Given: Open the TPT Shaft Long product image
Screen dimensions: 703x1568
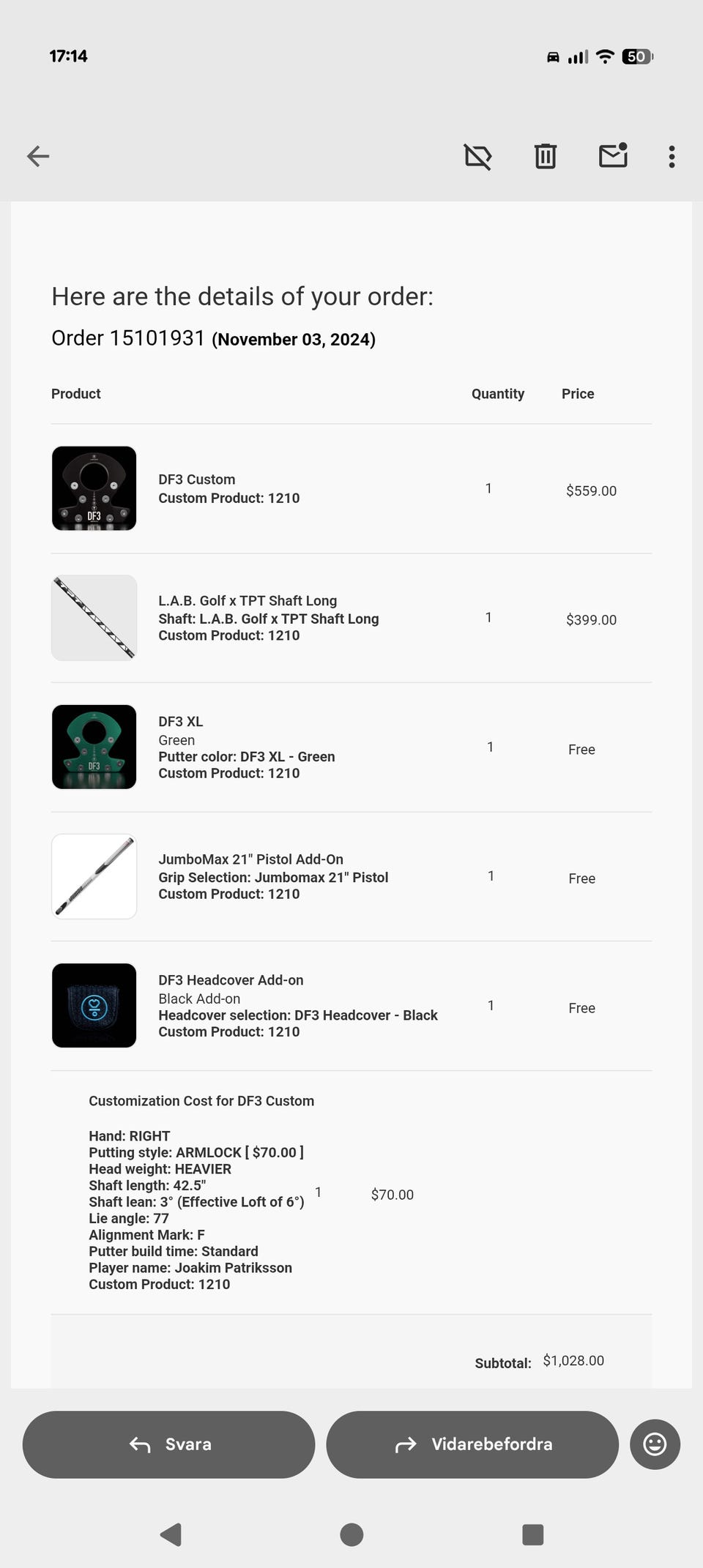Looking at the screenshot, I should pos(94,618).
